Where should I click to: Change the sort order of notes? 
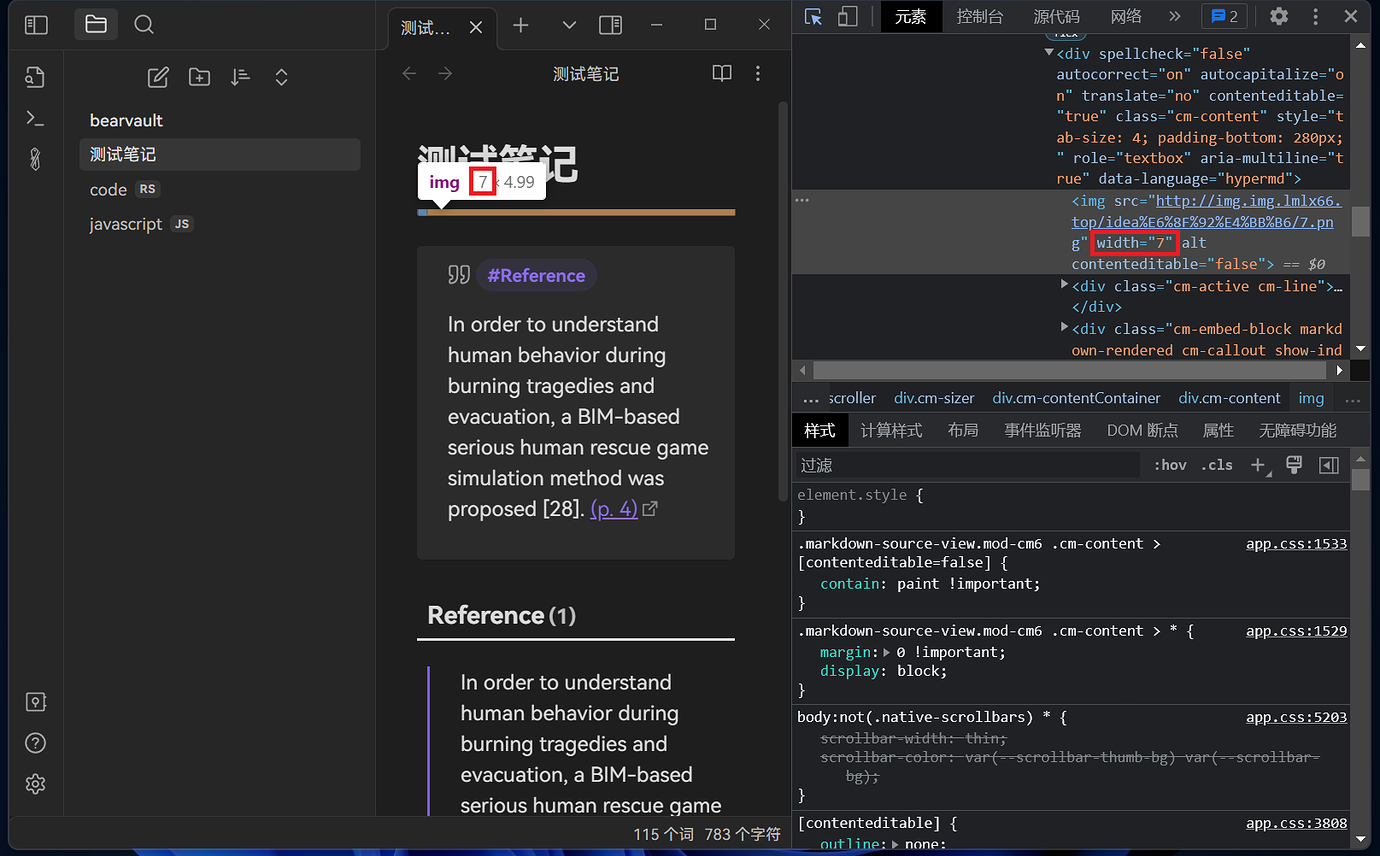(x=239, y=76)
